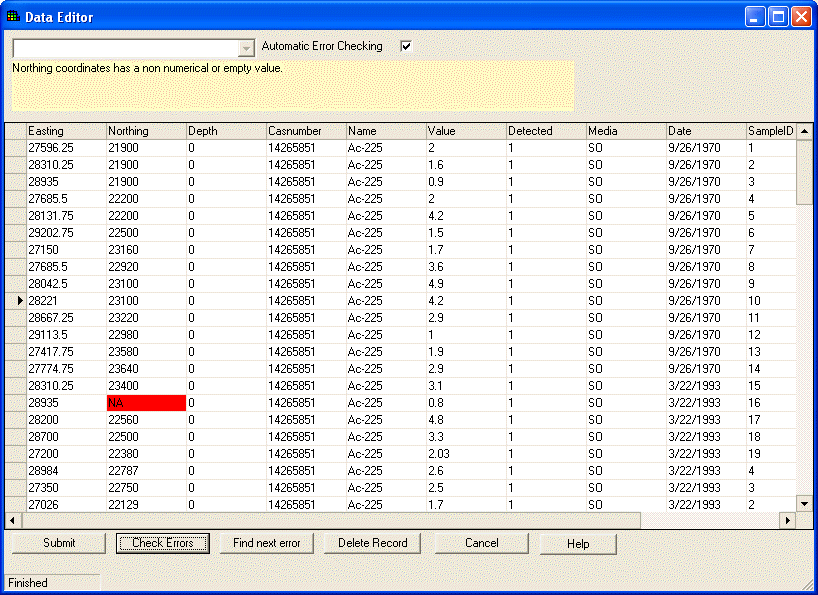Screen dimensions: 818x595
Task: Click the horizontal scrollbar thumb
Action: pos(330,520)
